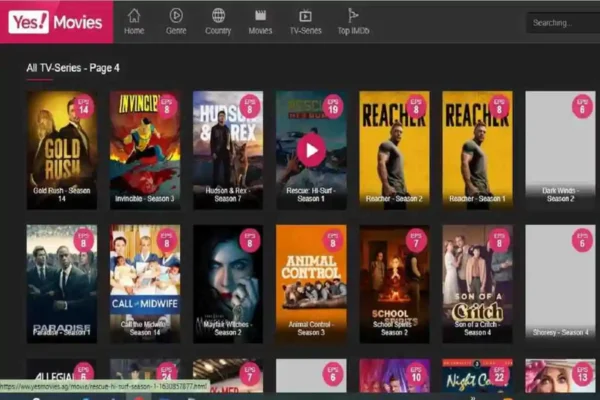Open the Night Court poster in bottom row
Image resolution: width=600 pixels, height=400 pixels.
[478, 376]
